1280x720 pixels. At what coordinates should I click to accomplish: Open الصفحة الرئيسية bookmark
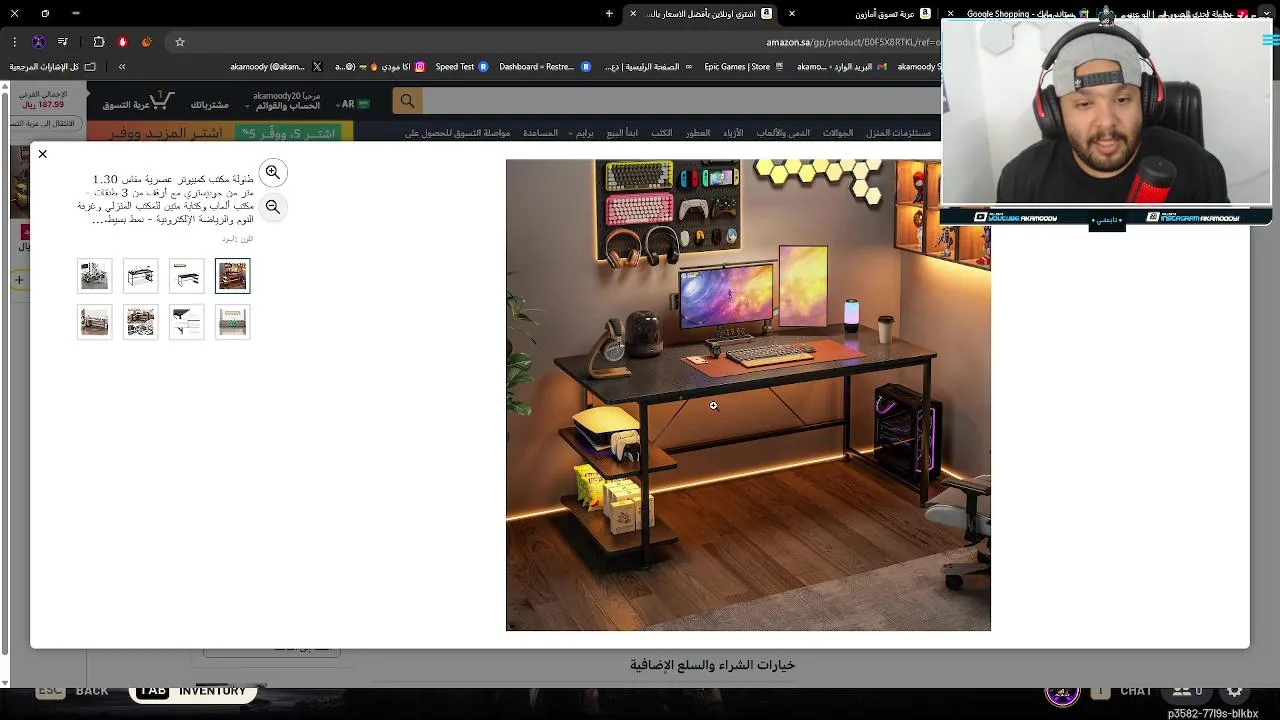649,67
